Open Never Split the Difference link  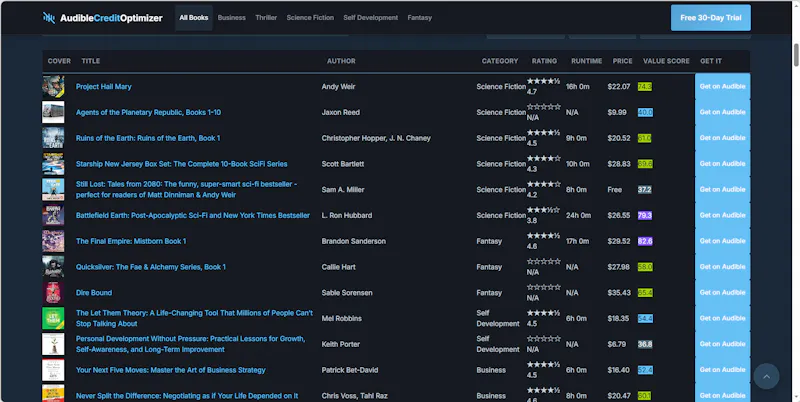pos(187,396)
